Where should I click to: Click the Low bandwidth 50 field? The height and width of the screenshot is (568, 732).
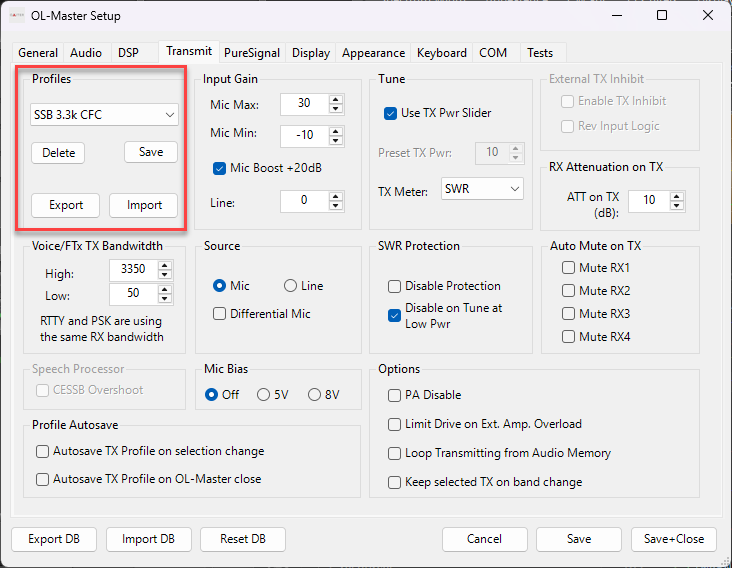coord(134,294)
